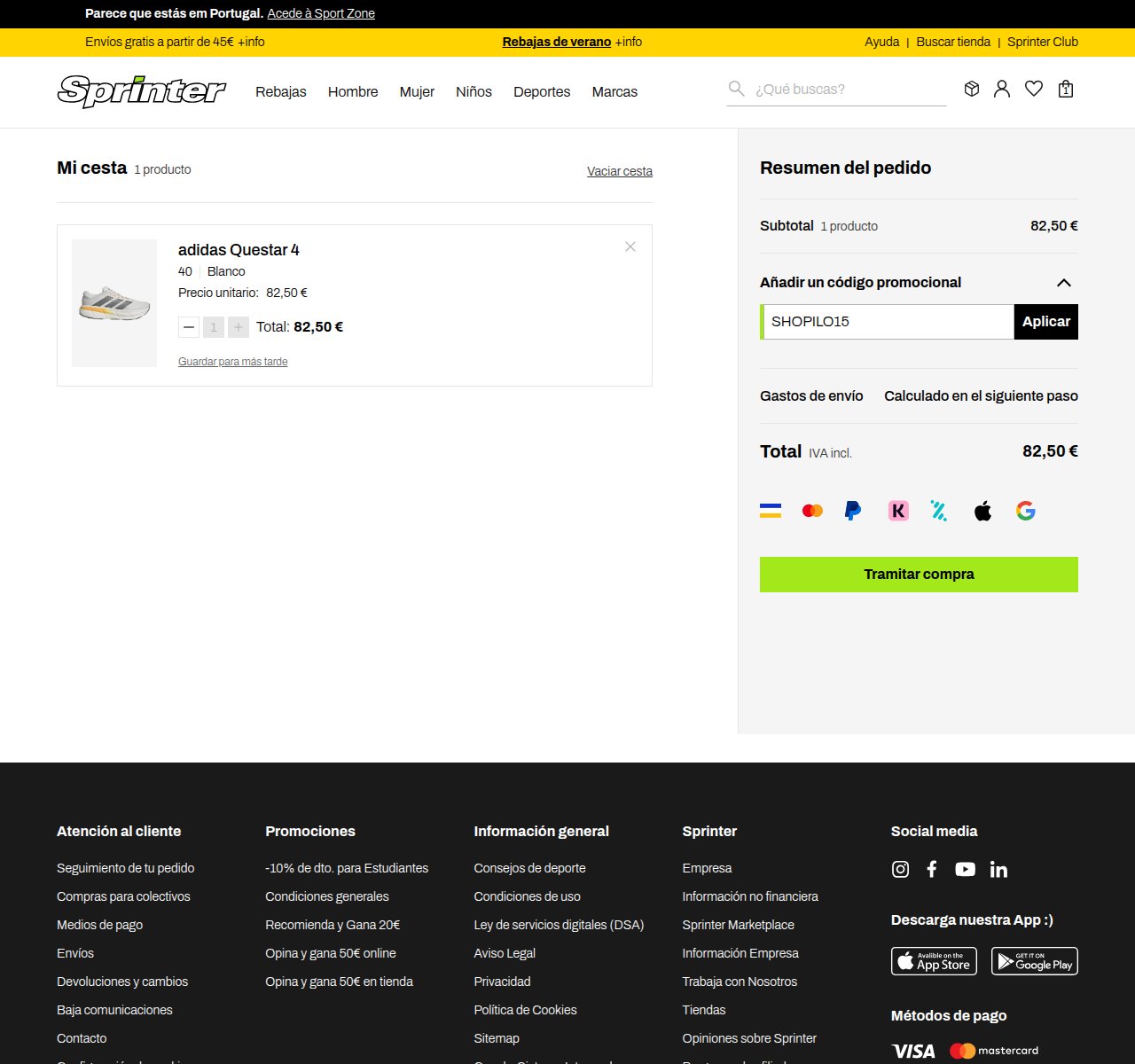The height and width of the screenshot is (1064, 1135).
Task: Open Devoluciones y cambios link
Action: point(122,982)
